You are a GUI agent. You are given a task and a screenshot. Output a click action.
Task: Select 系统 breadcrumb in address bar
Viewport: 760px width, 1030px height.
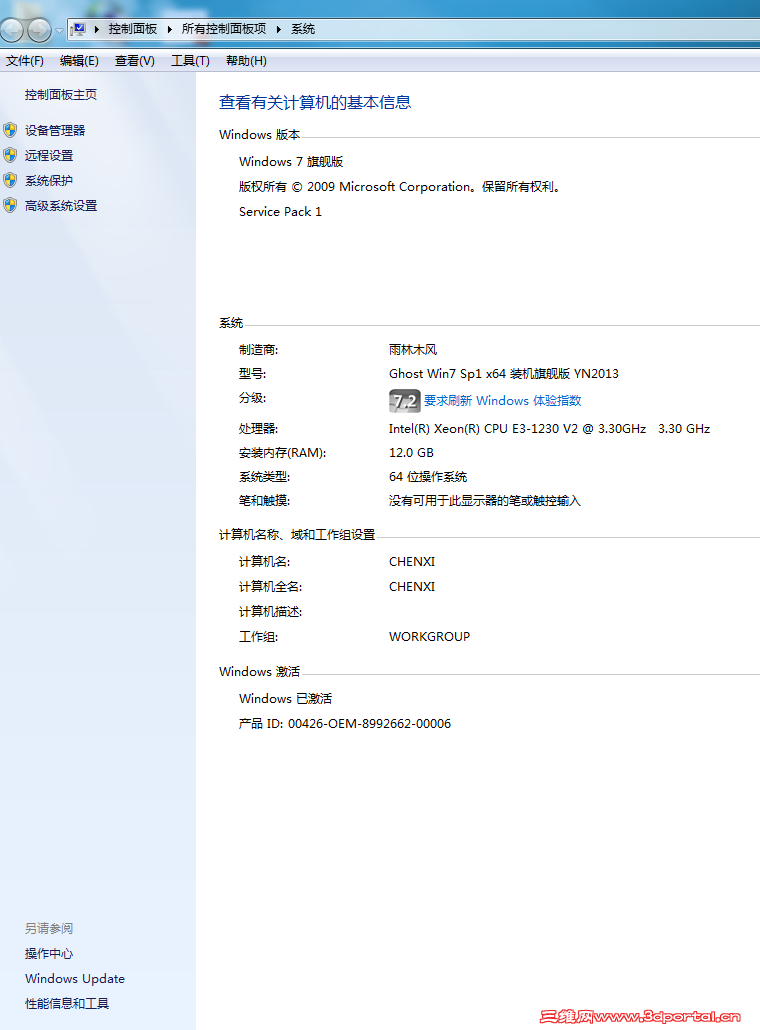(x=303, y=29)
